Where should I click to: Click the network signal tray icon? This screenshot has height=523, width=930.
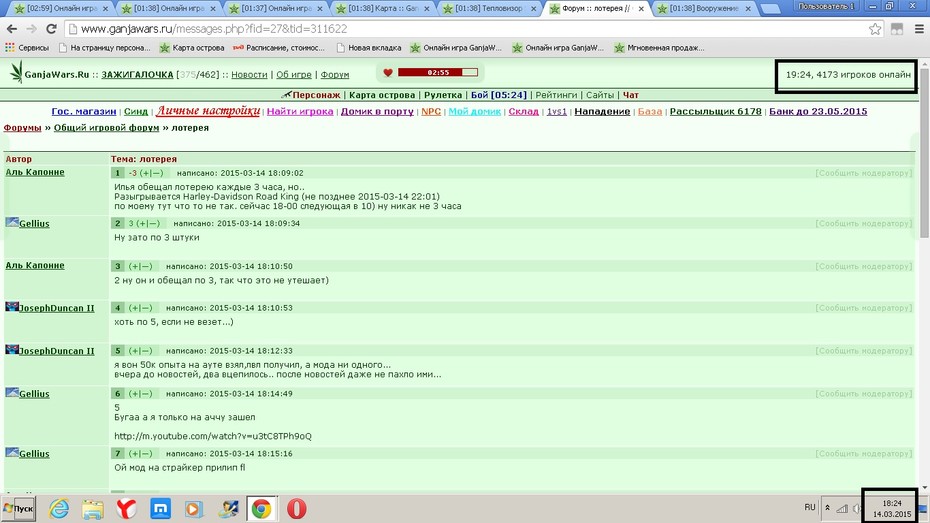coord(842,508)
